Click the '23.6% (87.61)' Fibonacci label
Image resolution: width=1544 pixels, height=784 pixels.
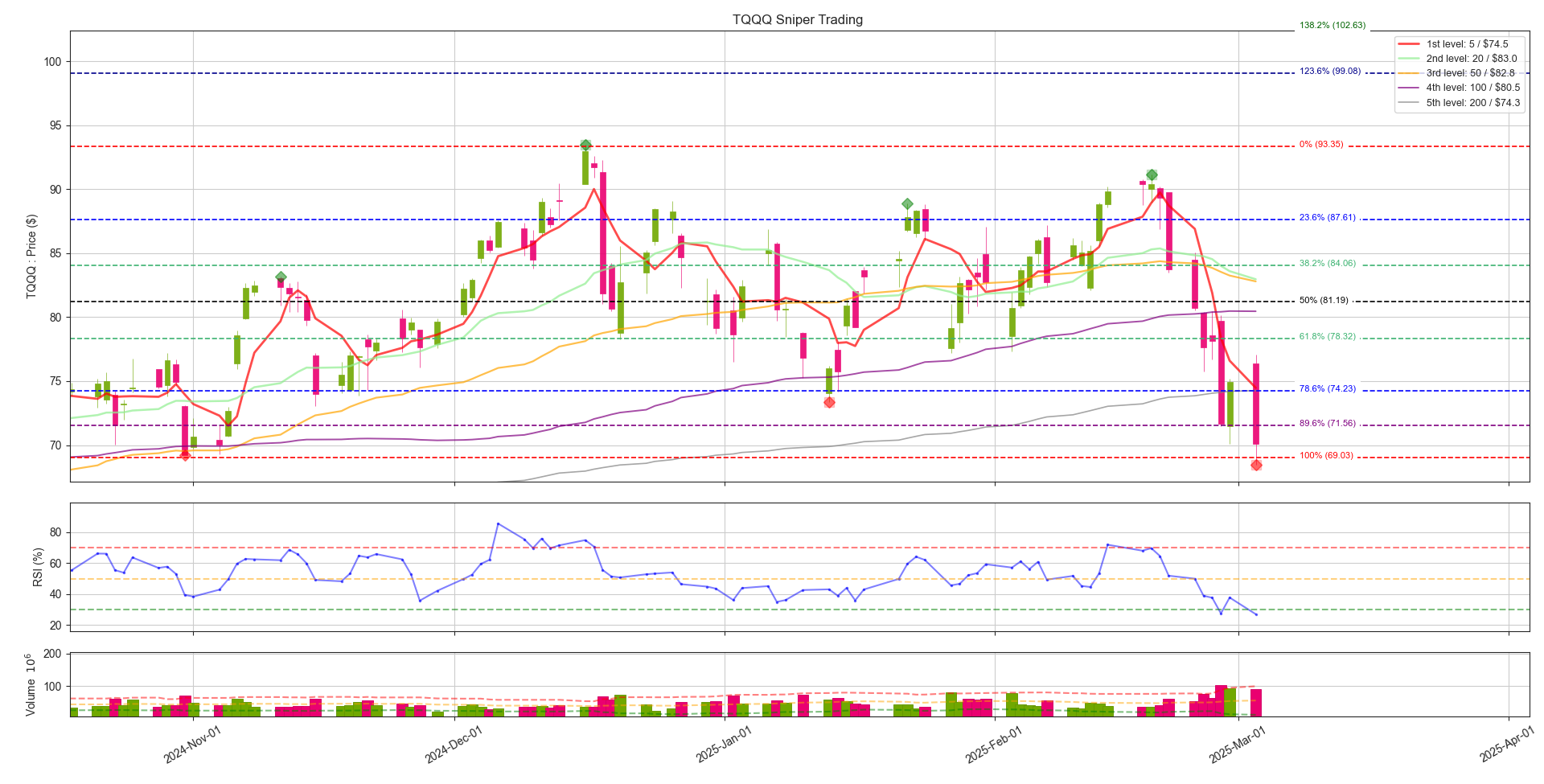pyautogui.click(x=1328, y=218)
